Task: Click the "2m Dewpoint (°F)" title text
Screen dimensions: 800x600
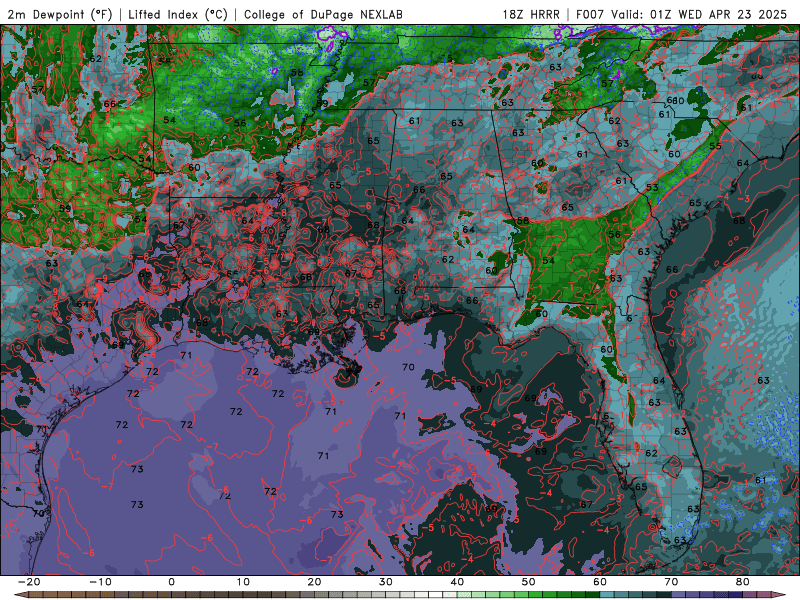Action: (59, 14)
